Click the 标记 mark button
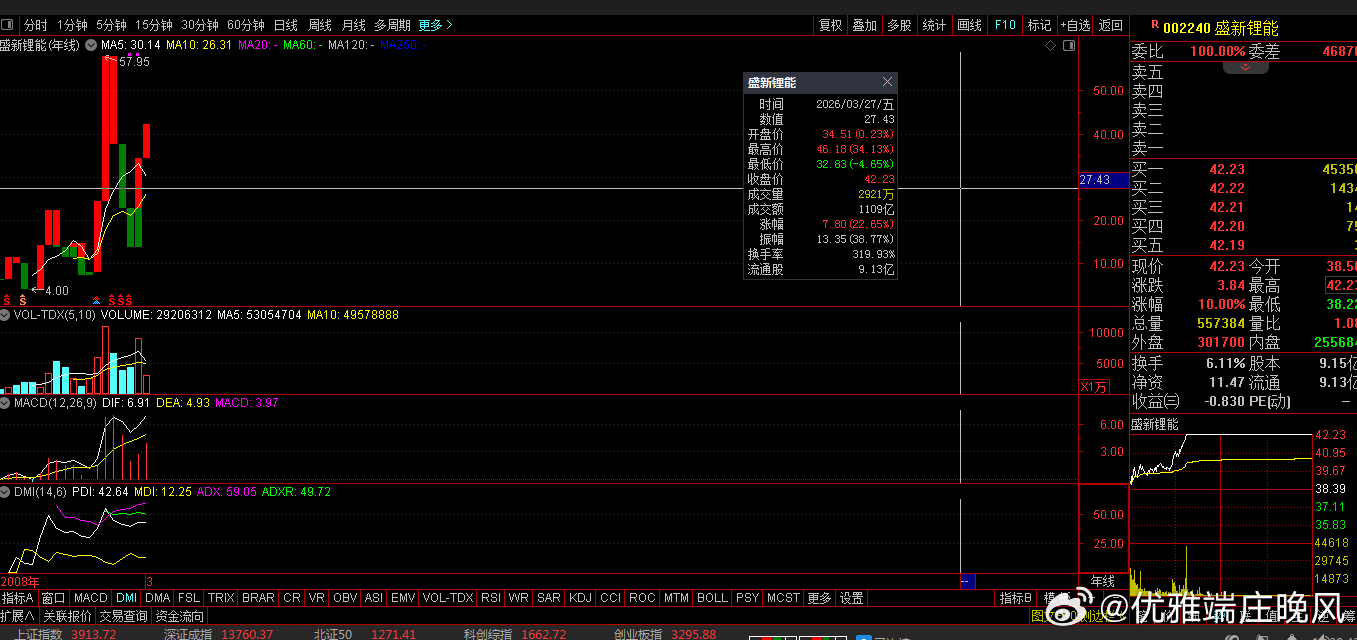 [x=1039, y=25]
